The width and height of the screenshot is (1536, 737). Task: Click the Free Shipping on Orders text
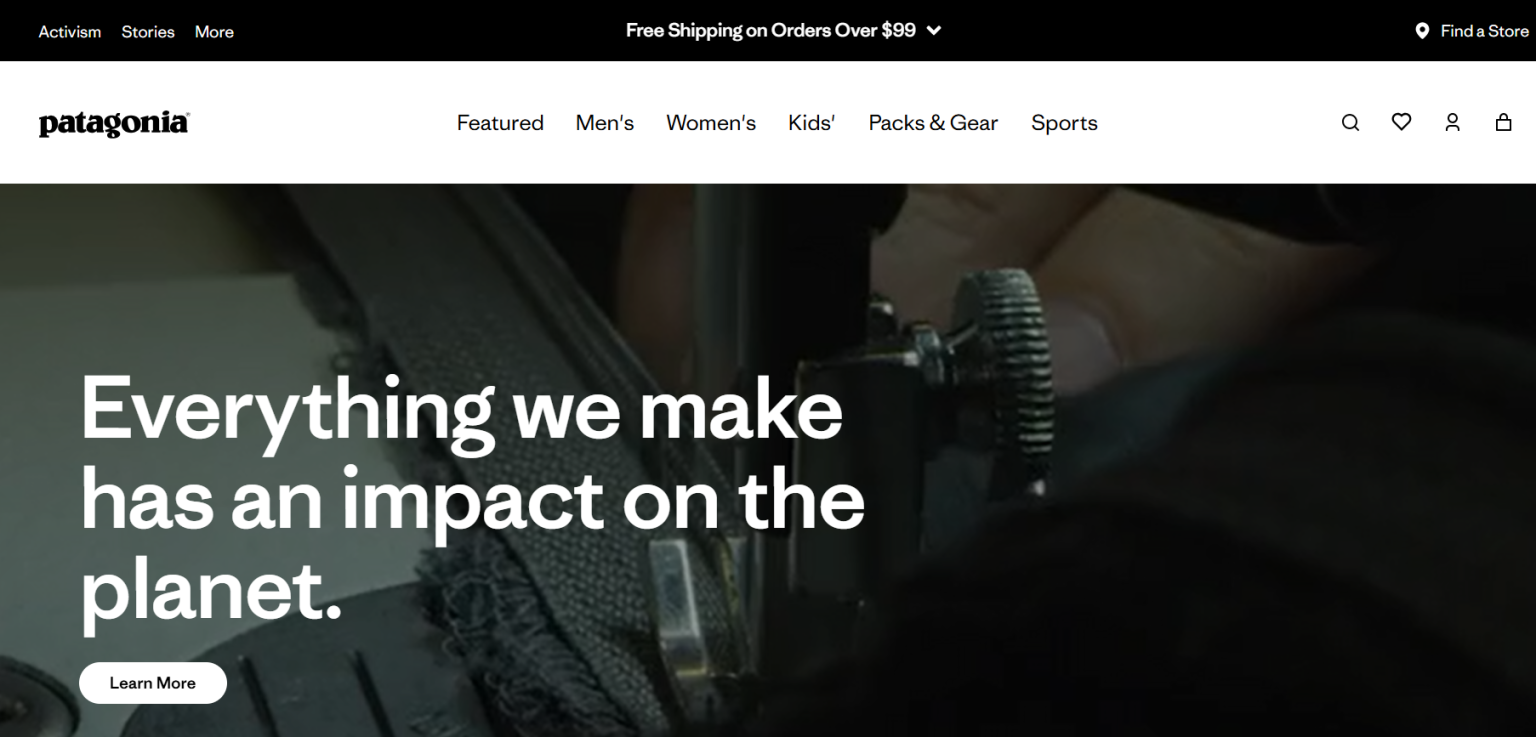click(770, 31)
